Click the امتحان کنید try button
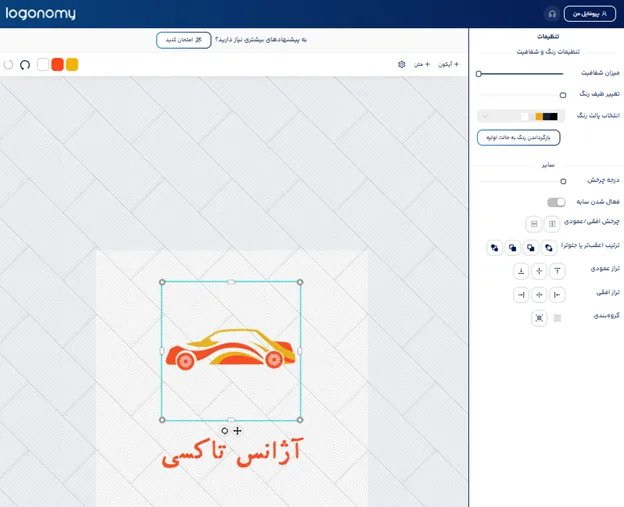624x507 pixels. click(x=183, y=40)
